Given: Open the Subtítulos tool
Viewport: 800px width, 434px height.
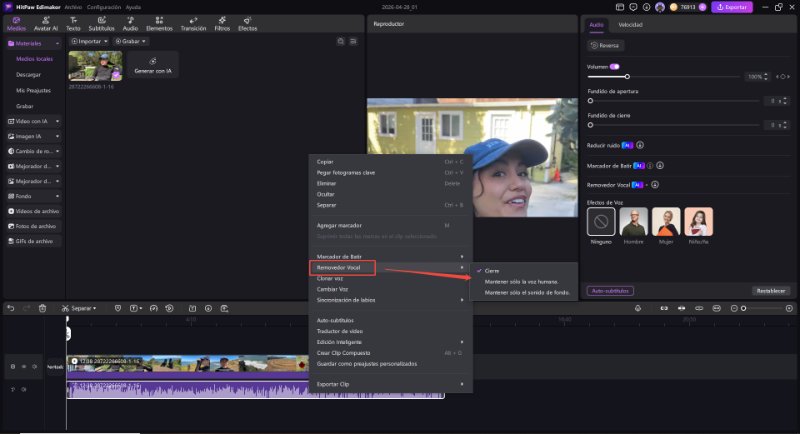Looking at the screenshot, I should [101, 23].
